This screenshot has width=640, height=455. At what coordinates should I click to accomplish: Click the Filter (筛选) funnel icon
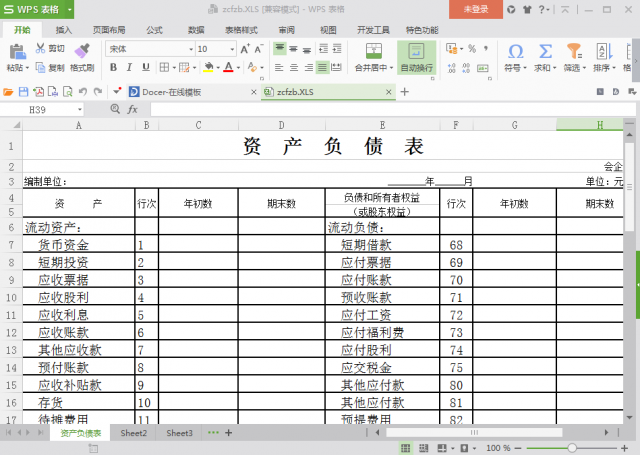[x=574, y=51]
